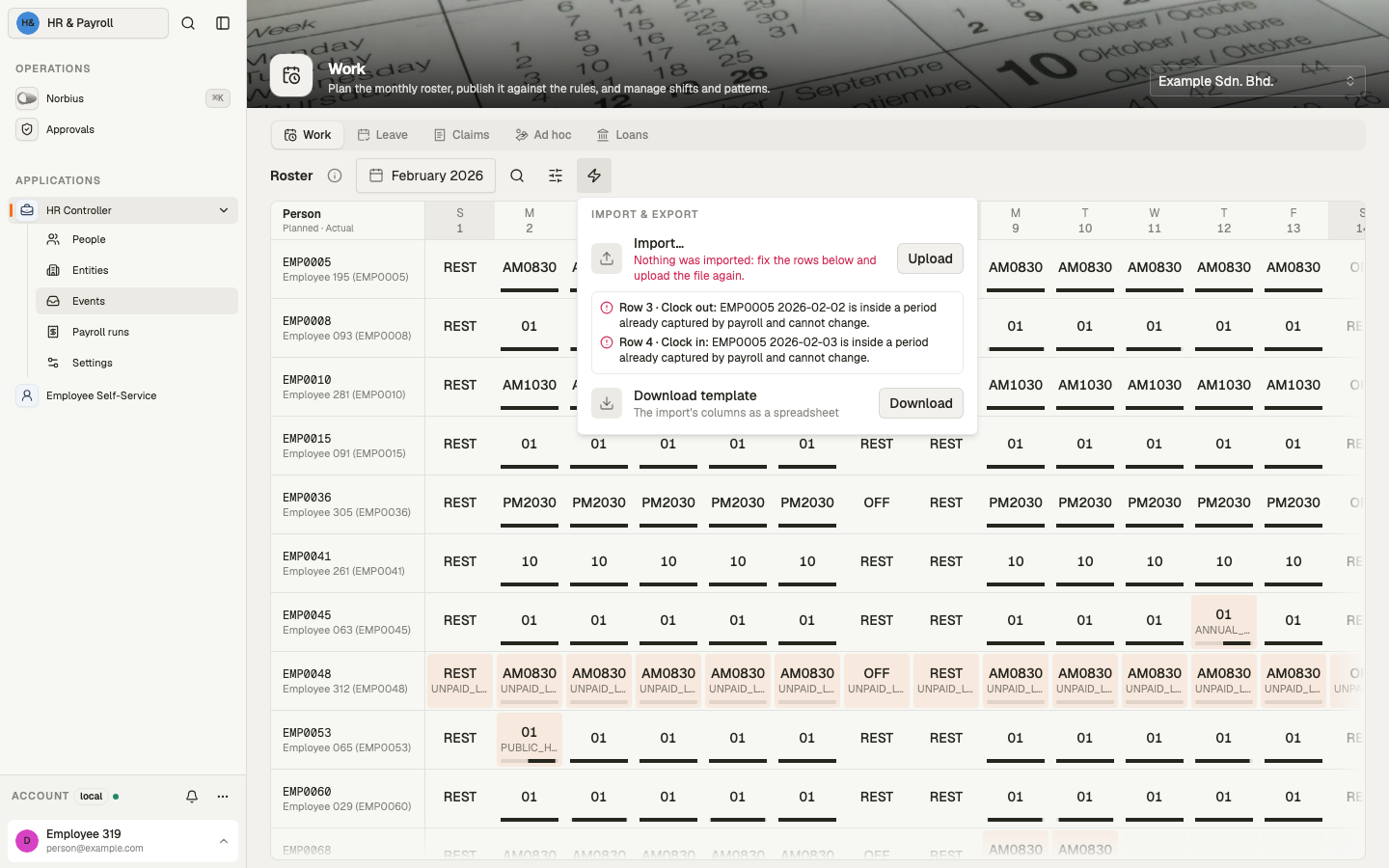This screenshot has width=1389, height=868.
Task: Click the ⌘K shortcut badge next to Norbius
Action: (218, 98)
